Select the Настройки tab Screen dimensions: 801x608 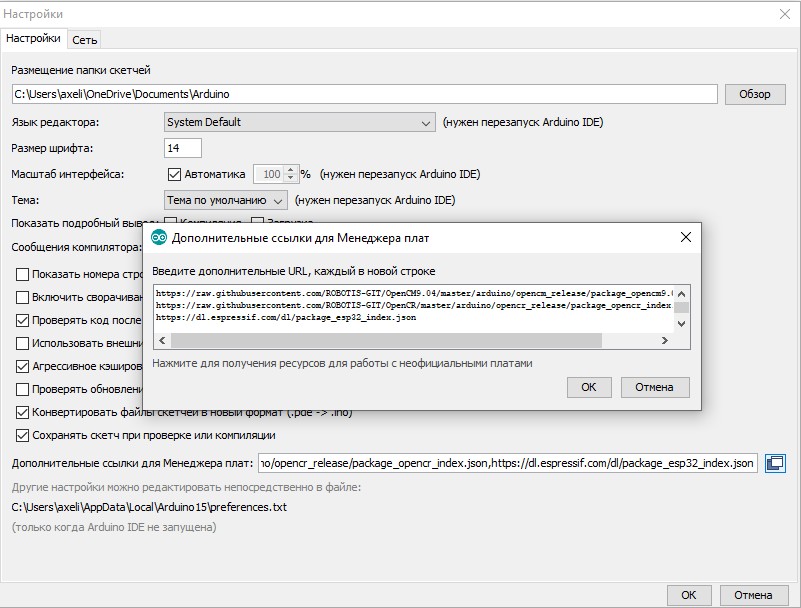tap(33, 38)
